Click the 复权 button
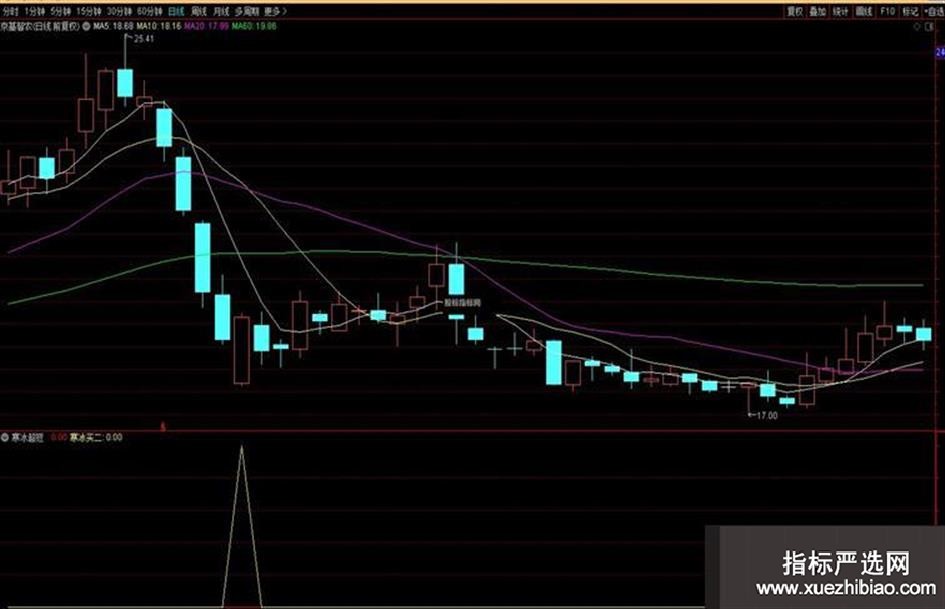Screen dimensions: 945x609 point(794,11)
